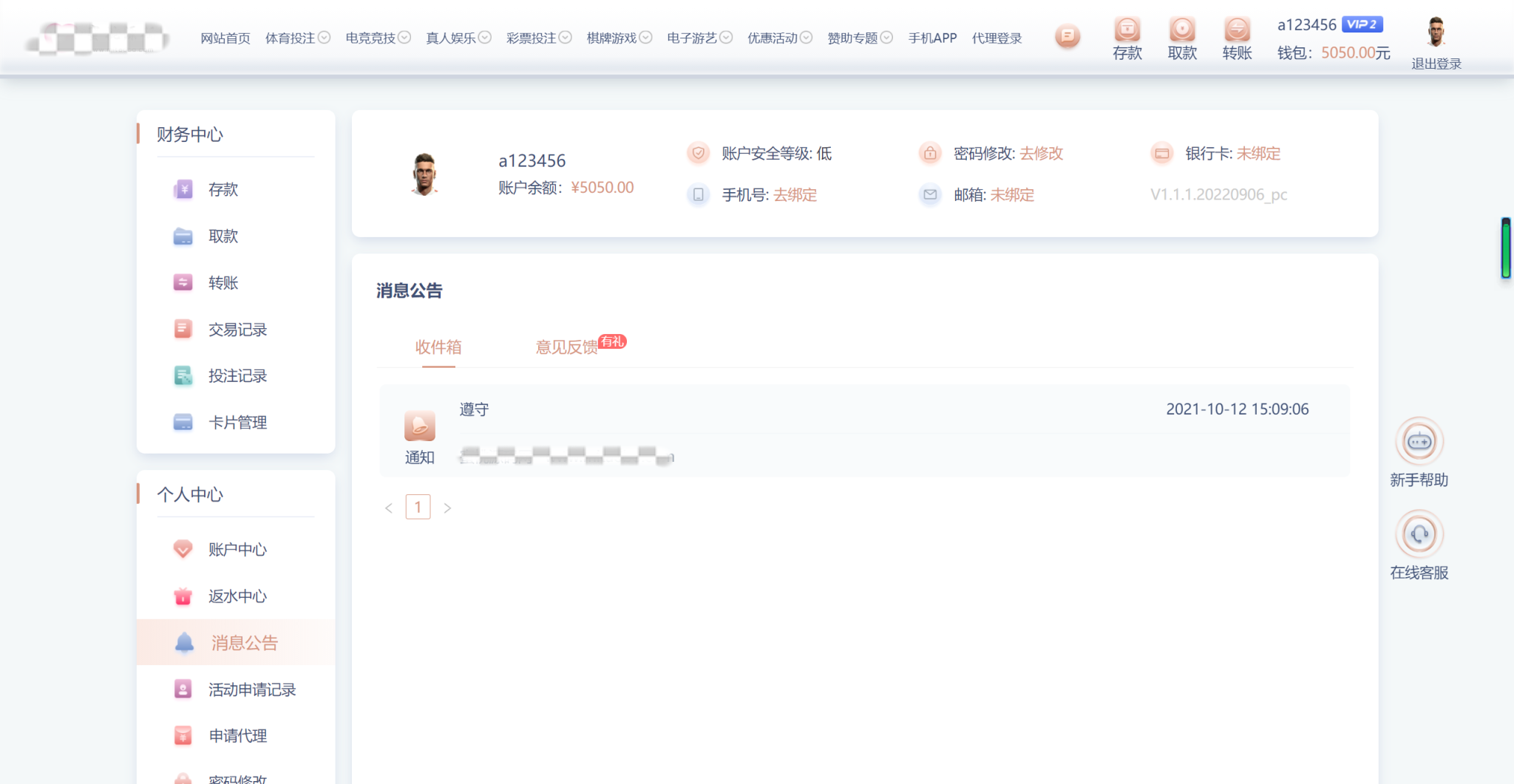Select 返水中心 in personal center menu
1514x784 pixels.
pyautogui.click(x=237, y=596)
